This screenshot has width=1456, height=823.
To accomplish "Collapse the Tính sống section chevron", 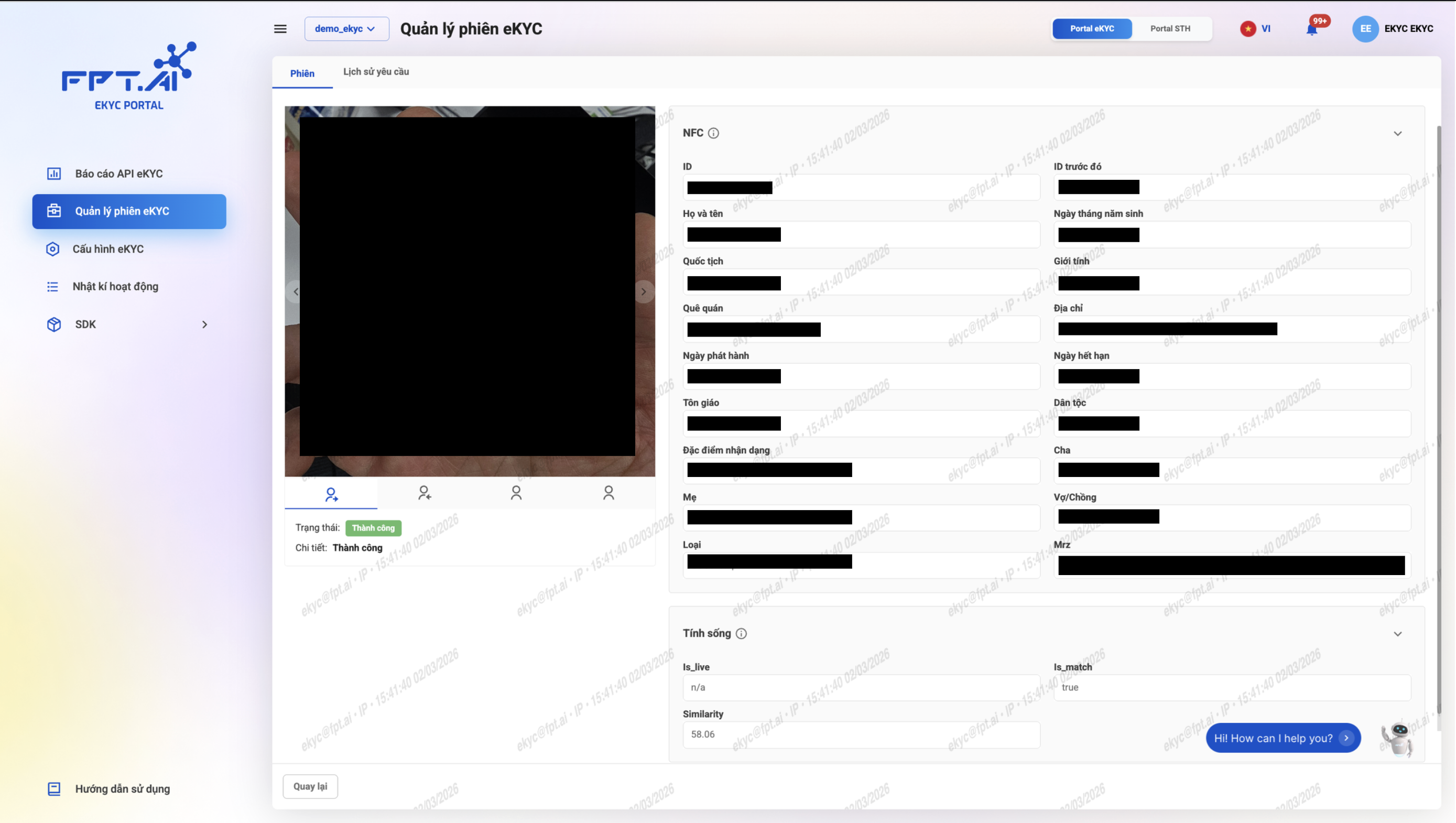I will click(1397, 634).
